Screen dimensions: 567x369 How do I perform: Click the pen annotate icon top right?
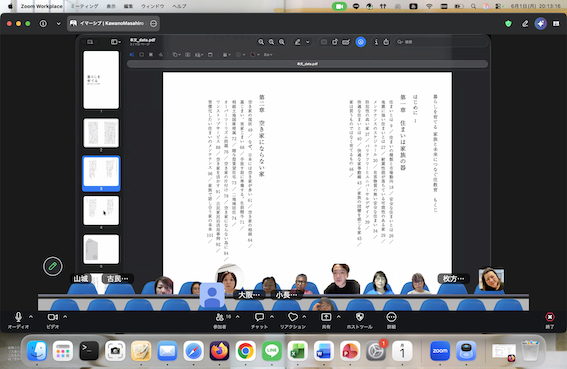[525, 24]
